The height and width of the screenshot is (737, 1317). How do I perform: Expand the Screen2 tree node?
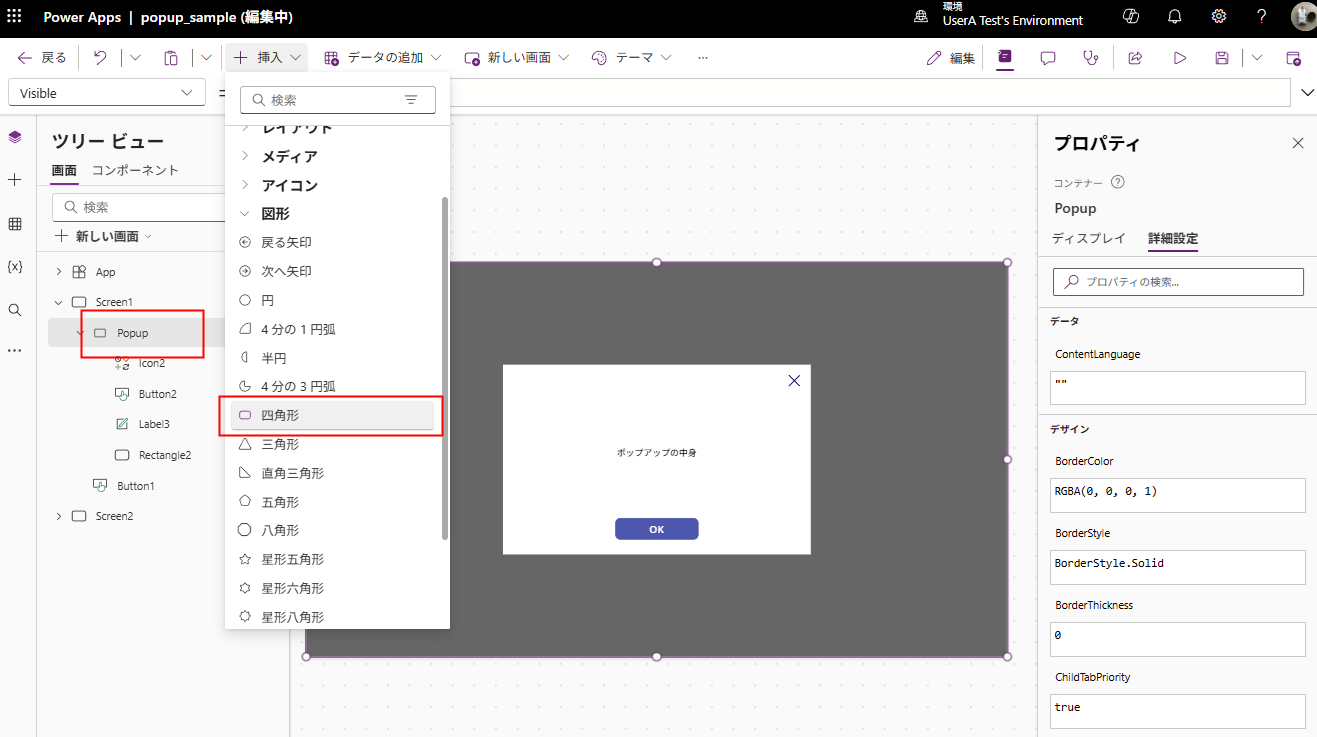tap(58, 516)
